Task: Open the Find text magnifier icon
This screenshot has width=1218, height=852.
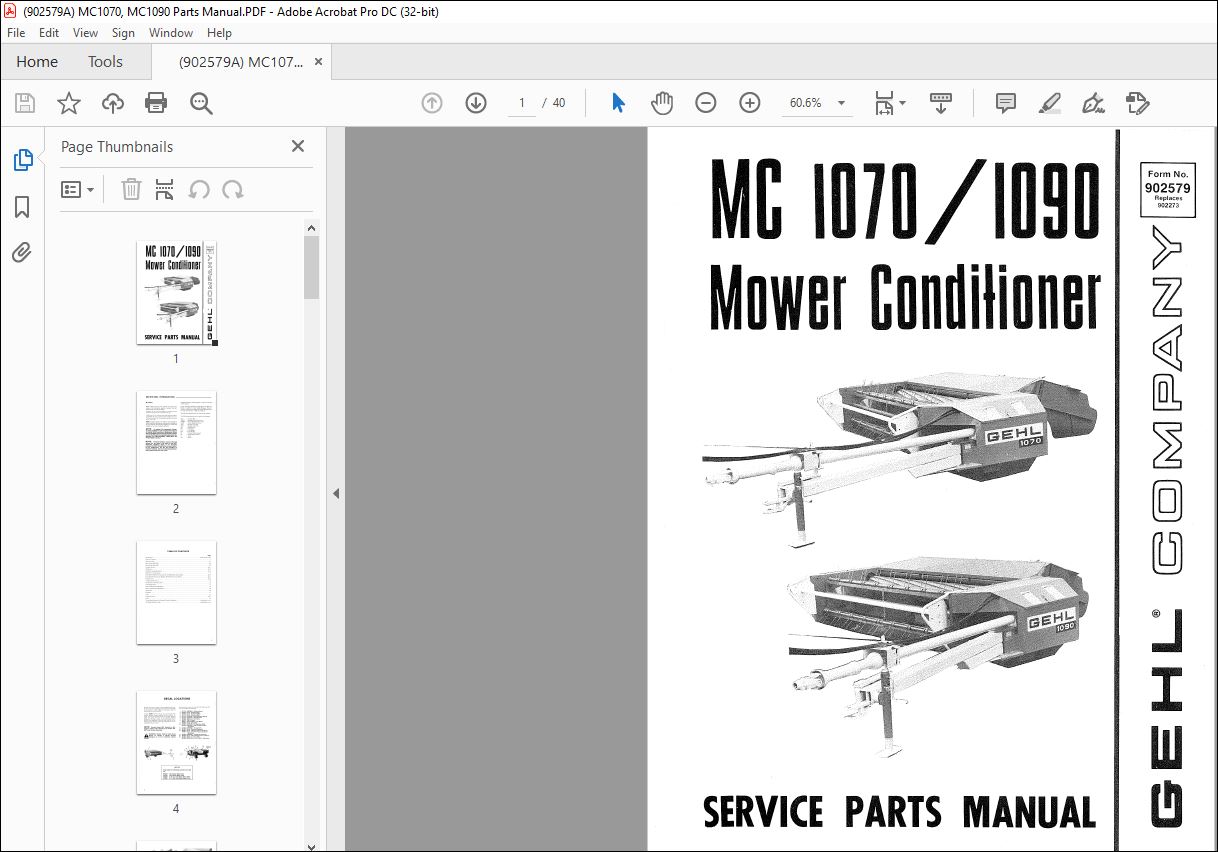Action: pos(201,103)
